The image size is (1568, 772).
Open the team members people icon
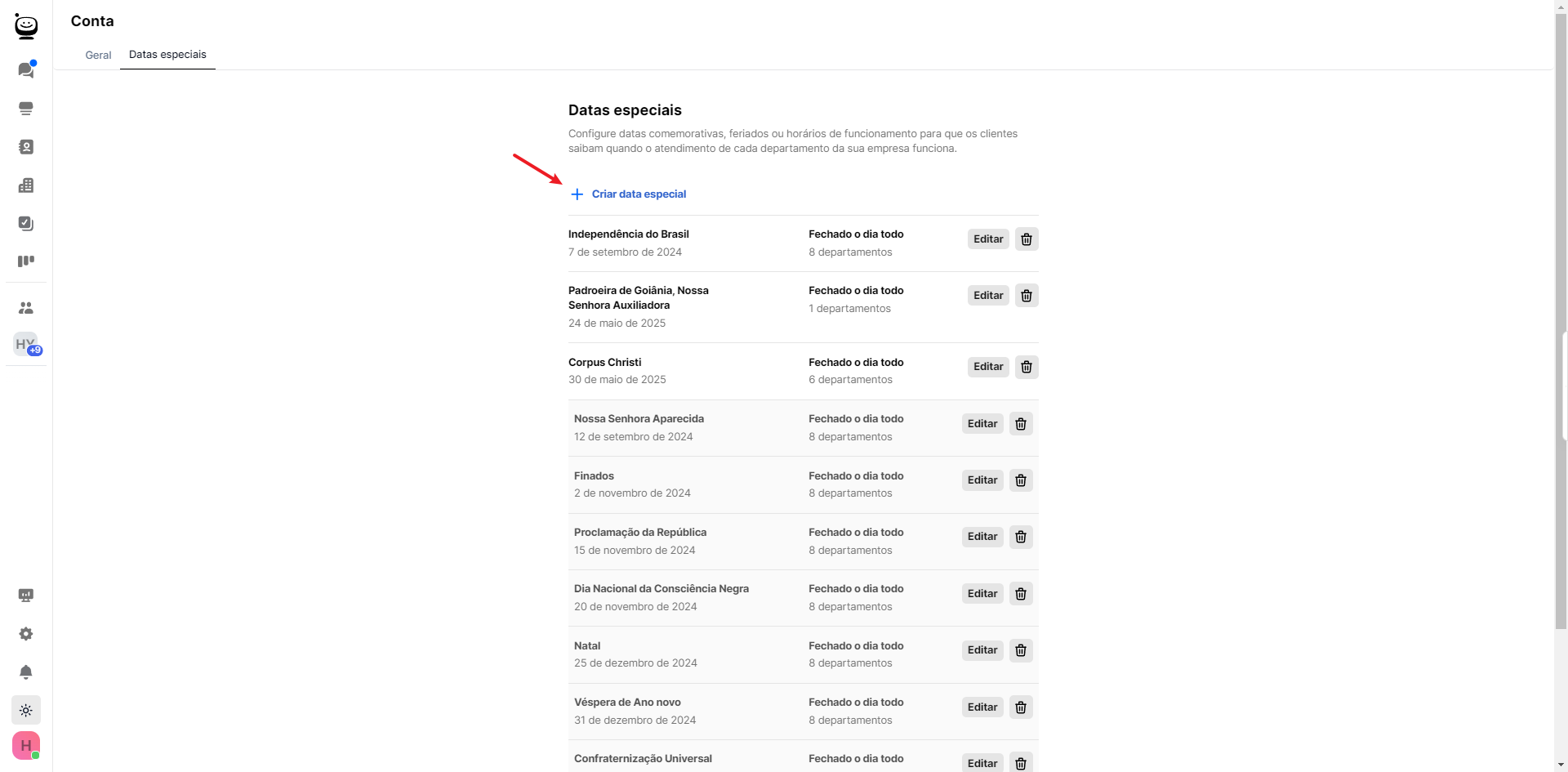26,308
